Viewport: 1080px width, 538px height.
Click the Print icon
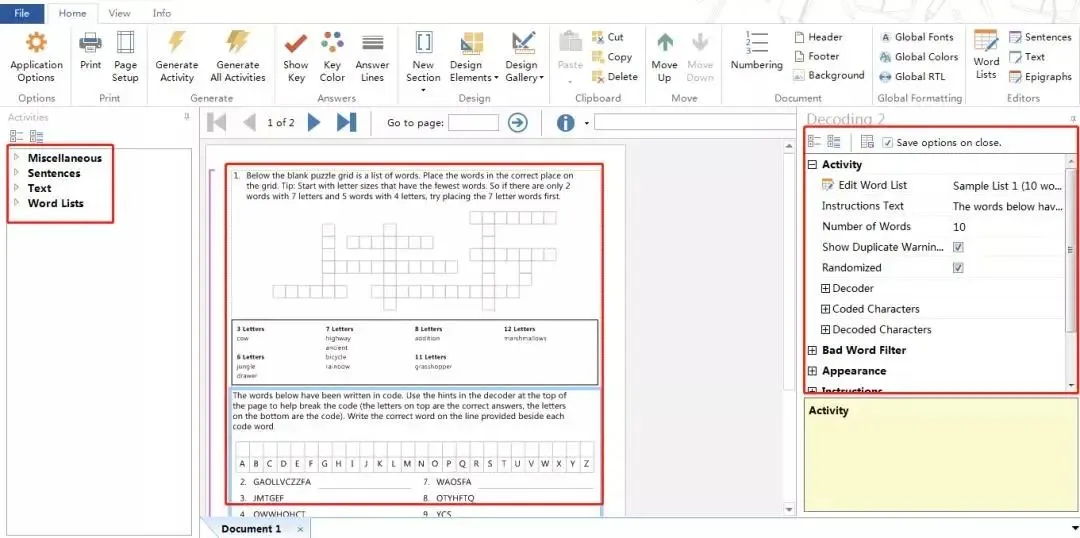point(90,43)
